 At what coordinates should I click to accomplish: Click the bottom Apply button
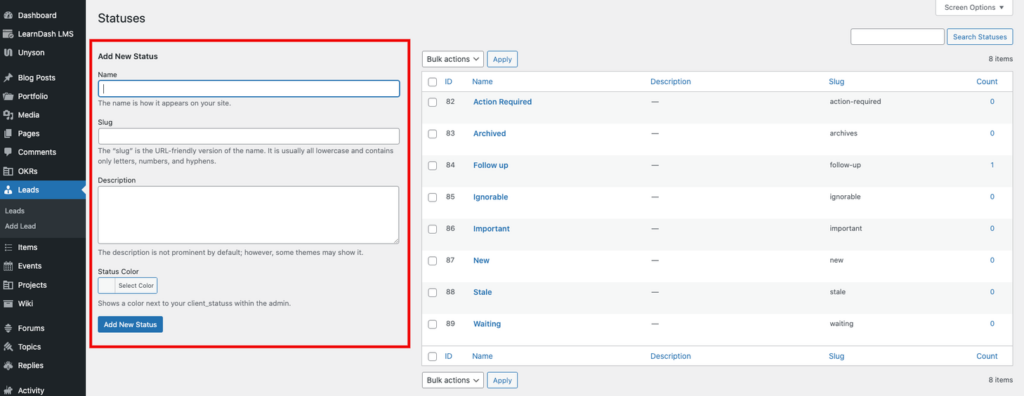(502, 380)
